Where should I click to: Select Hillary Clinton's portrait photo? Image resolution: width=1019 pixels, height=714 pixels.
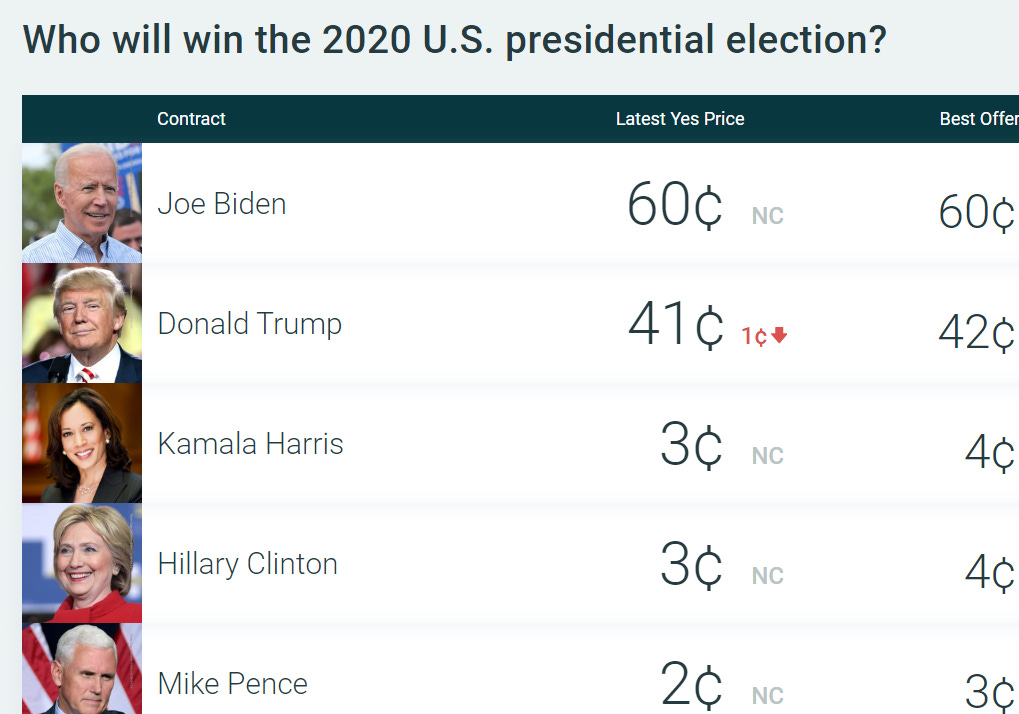click(81, 562)
